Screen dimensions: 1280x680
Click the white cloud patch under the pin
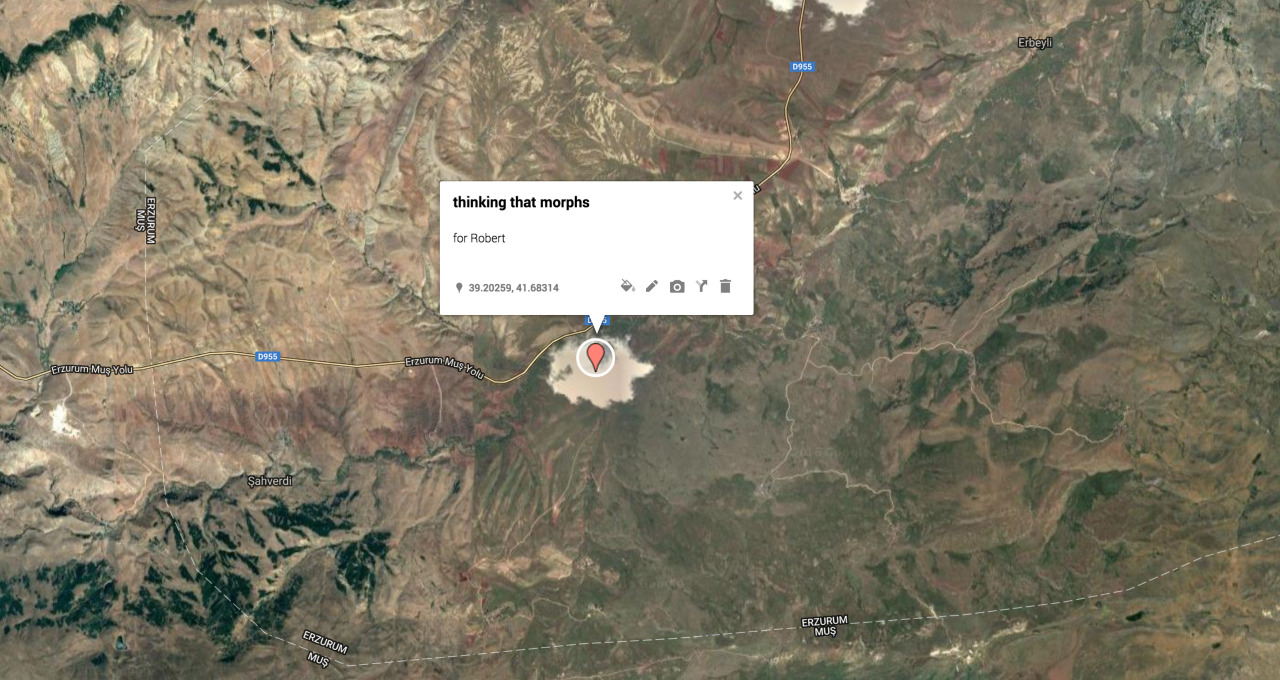(601, 372)
